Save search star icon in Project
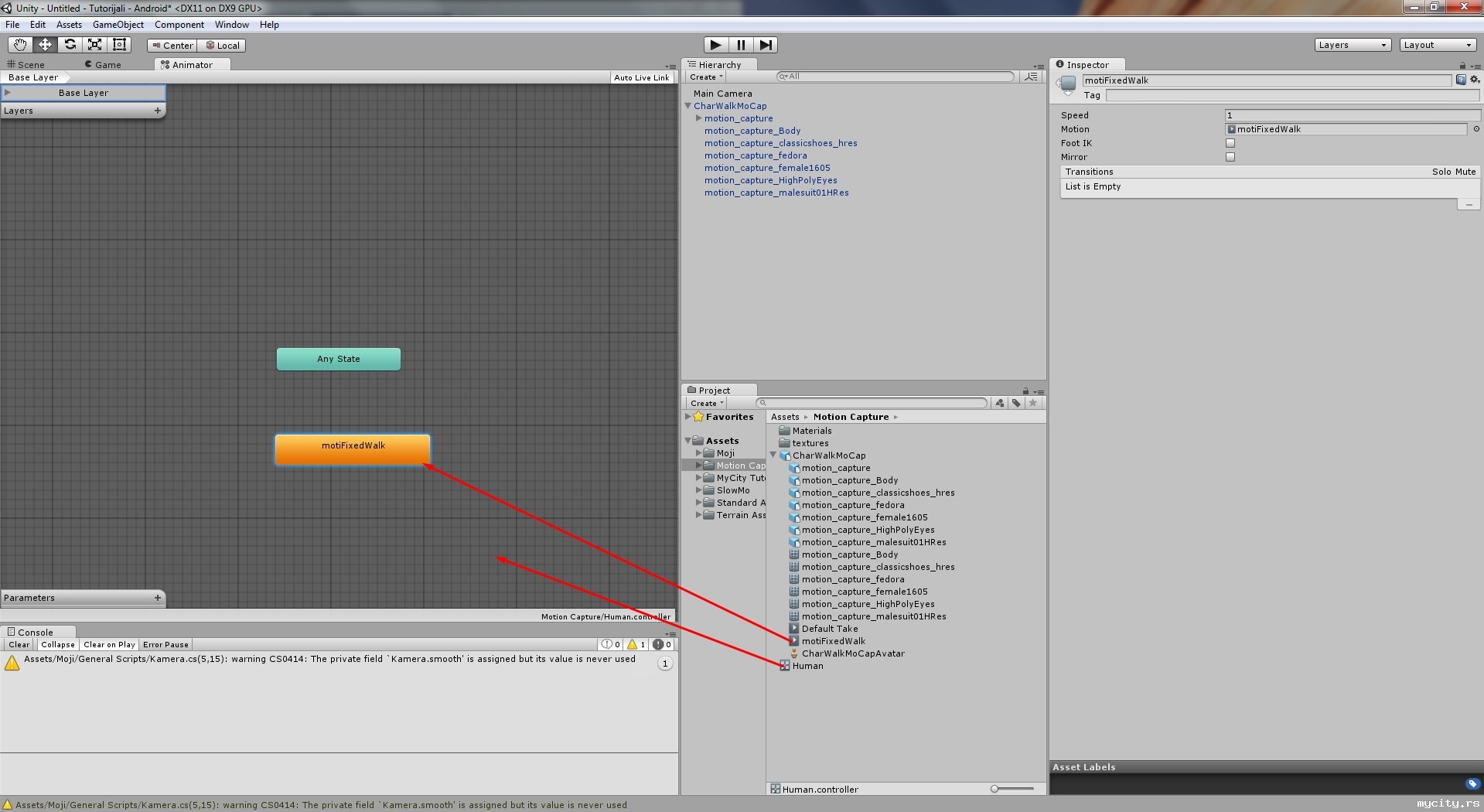 [x=1032, y=403]
